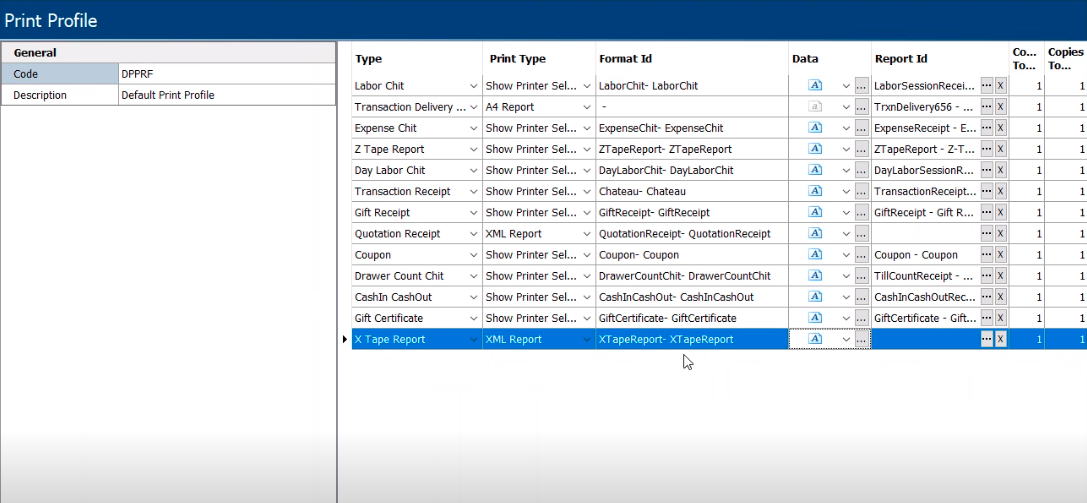Click the 'CashInCashOut- CashInCashOut' format cell
Screen dimensions: 1087x503
(692, 297)
